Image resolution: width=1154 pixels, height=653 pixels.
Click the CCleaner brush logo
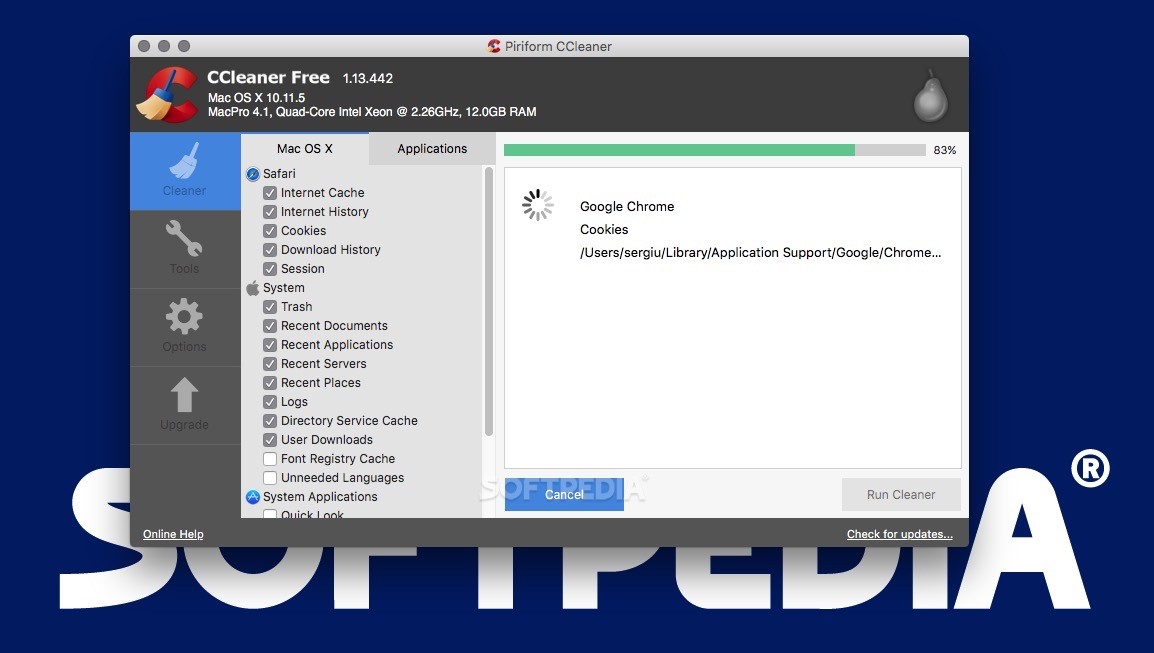[x=167, y=92]
